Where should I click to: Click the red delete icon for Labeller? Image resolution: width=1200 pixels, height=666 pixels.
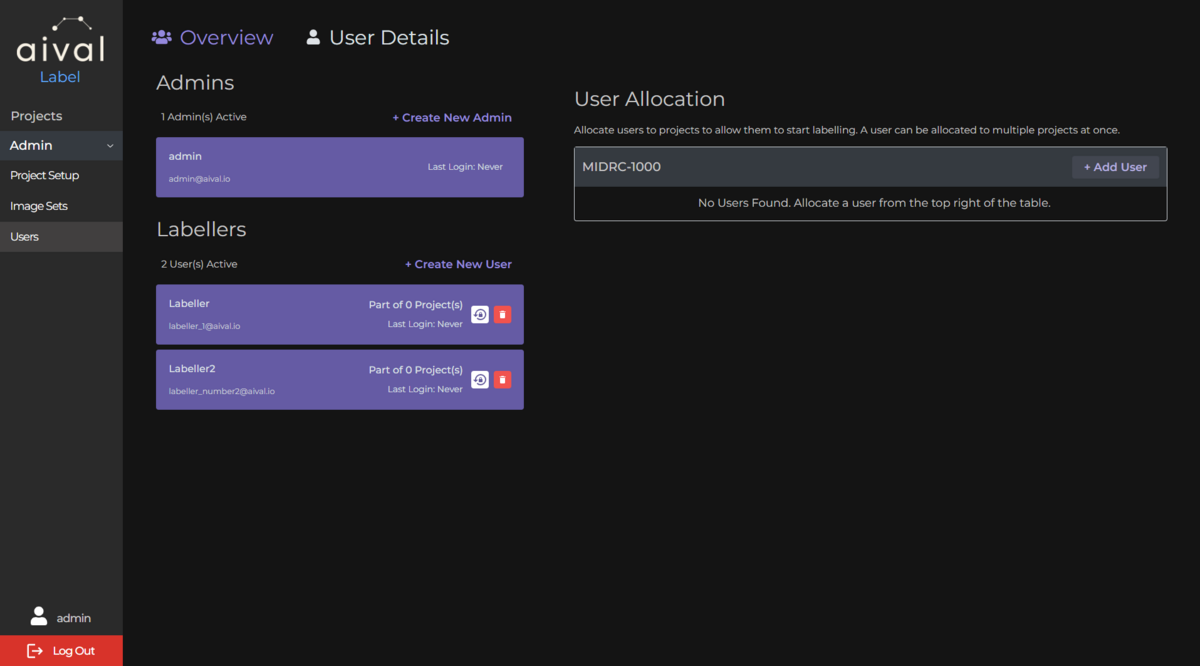503,315
